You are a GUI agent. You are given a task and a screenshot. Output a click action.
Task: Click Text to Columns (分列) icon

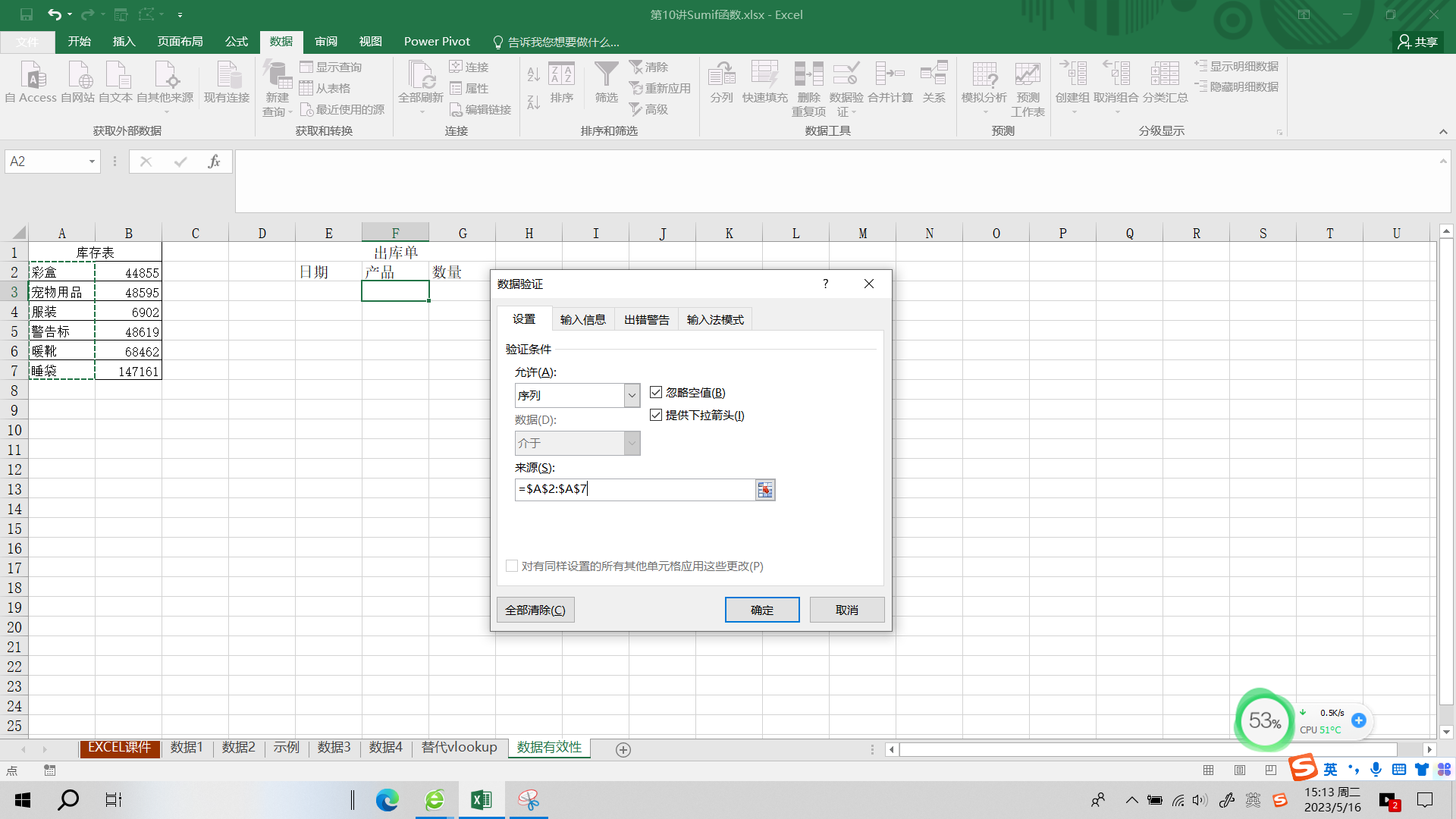[721, 82]
